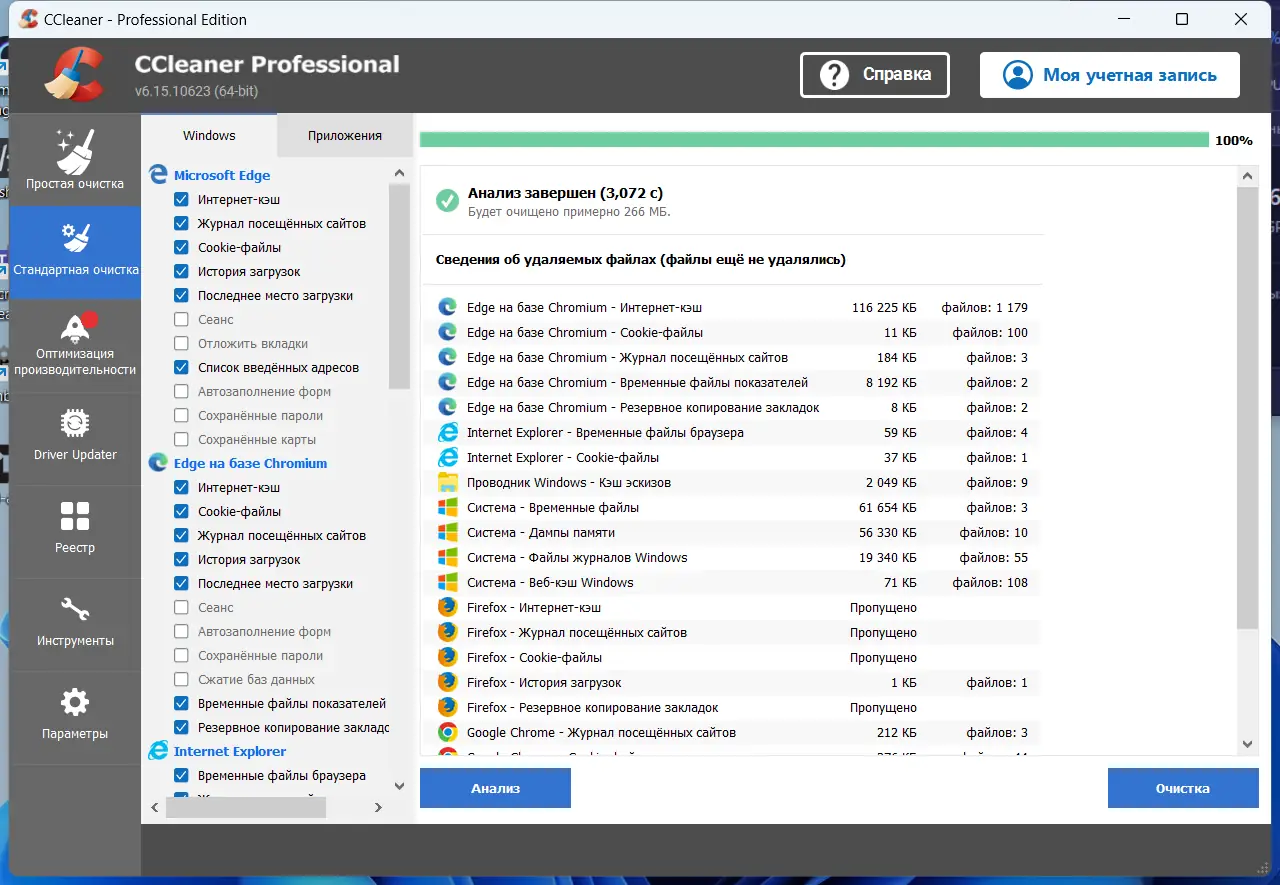Open Простая очистка broom icon
The height and width of the screenshot is (885, 1280).
coord(75,151)
